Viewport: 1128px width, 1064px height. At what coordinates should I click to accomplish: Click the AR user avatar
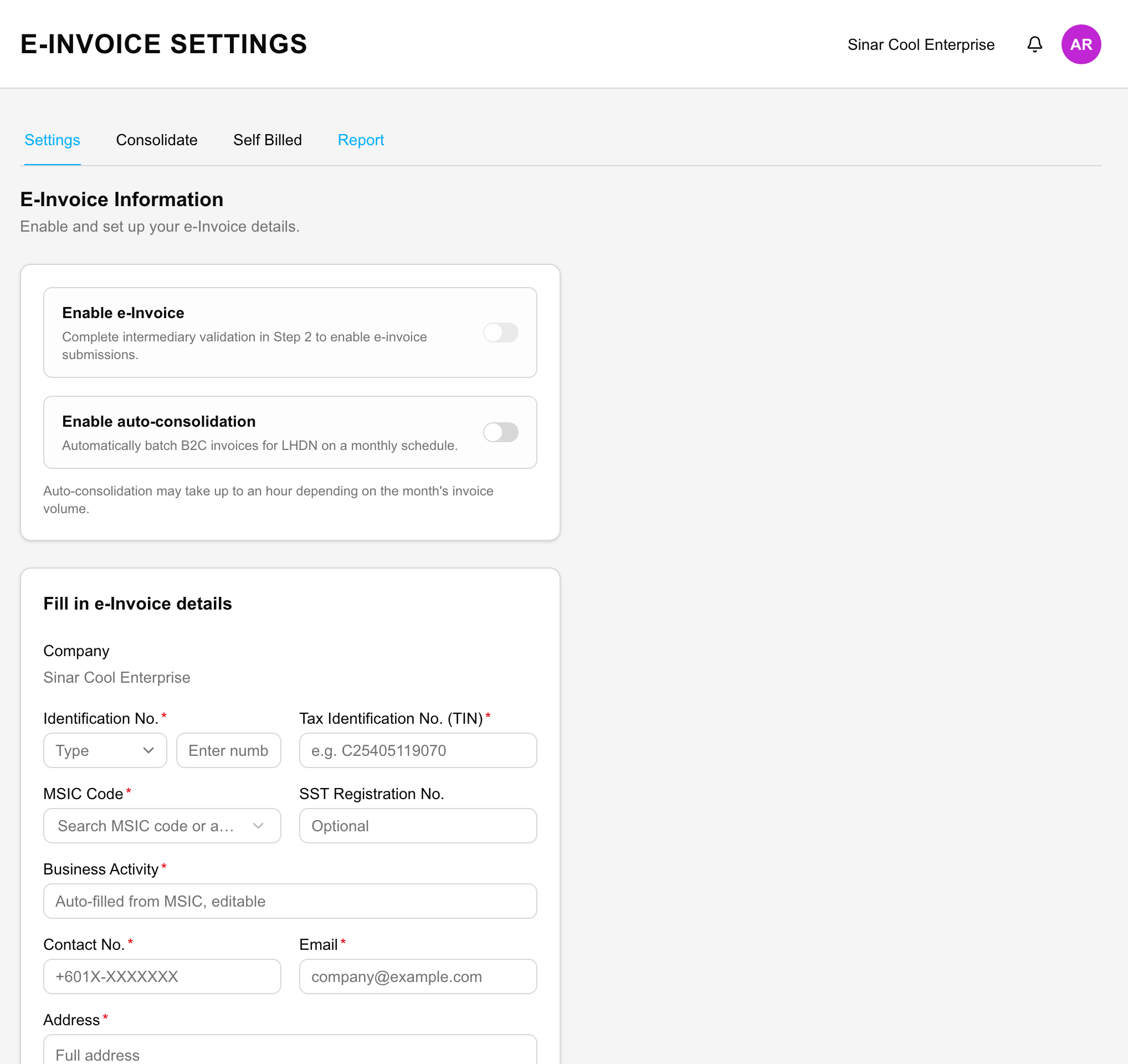1081,44
